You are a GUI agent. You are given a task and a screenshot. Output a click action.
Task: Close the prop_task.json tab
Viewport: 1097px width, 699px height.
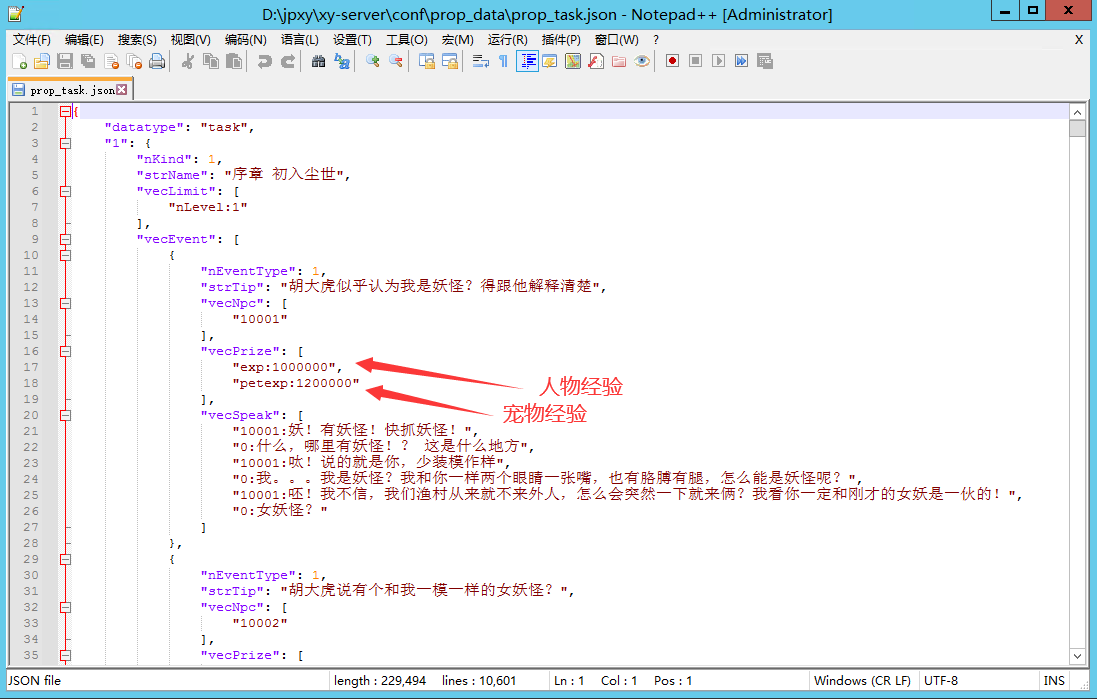122,90
